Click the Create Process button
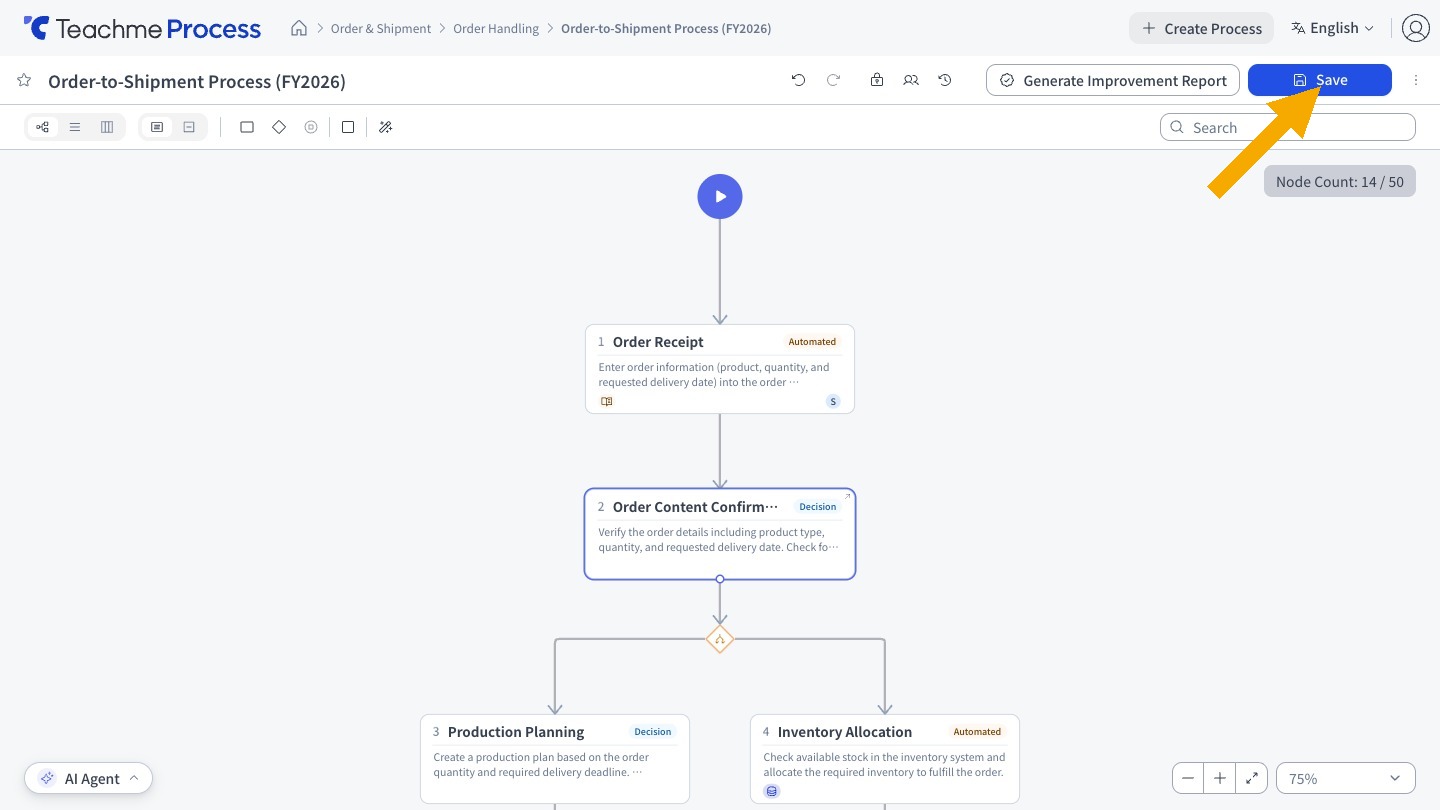Viewport: 1440px width, 810px height. 1201,28
